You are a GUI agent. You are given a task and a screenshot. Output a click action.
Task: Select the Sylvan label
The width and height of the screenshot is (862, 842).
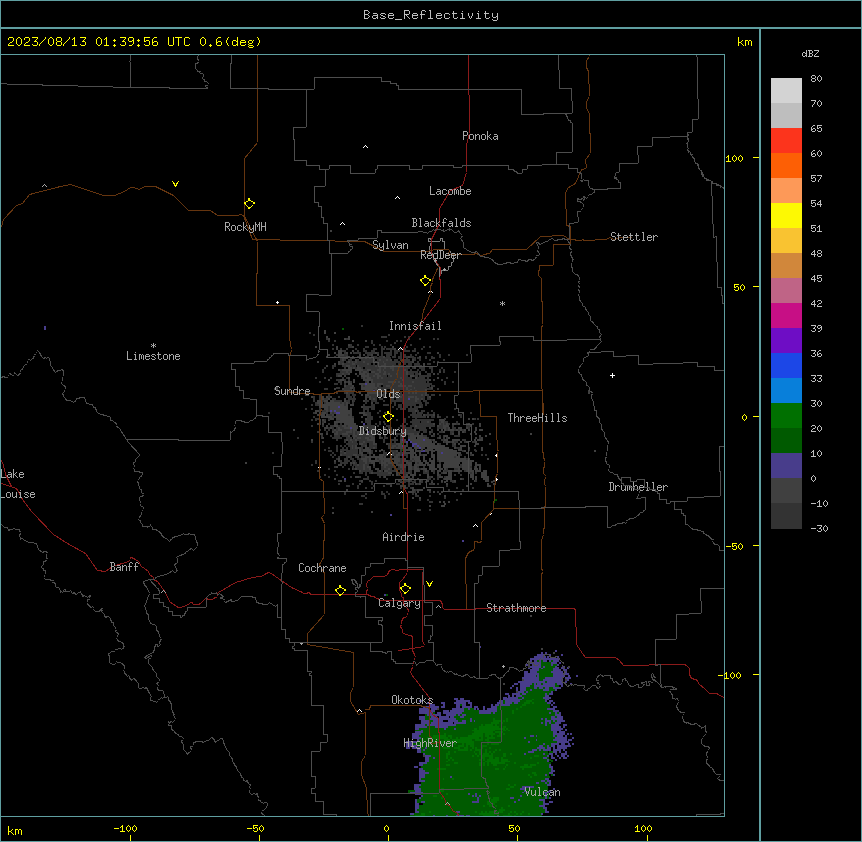pyautogui.click(x=390, y=245)
